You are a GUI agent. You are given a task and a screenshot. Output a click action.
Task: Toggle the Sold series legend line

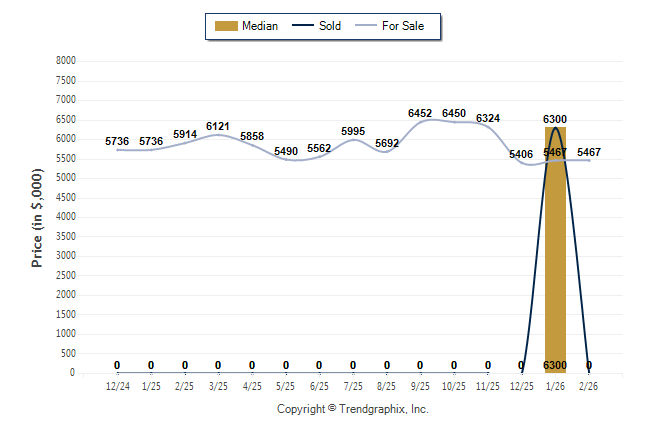[304, 26]
